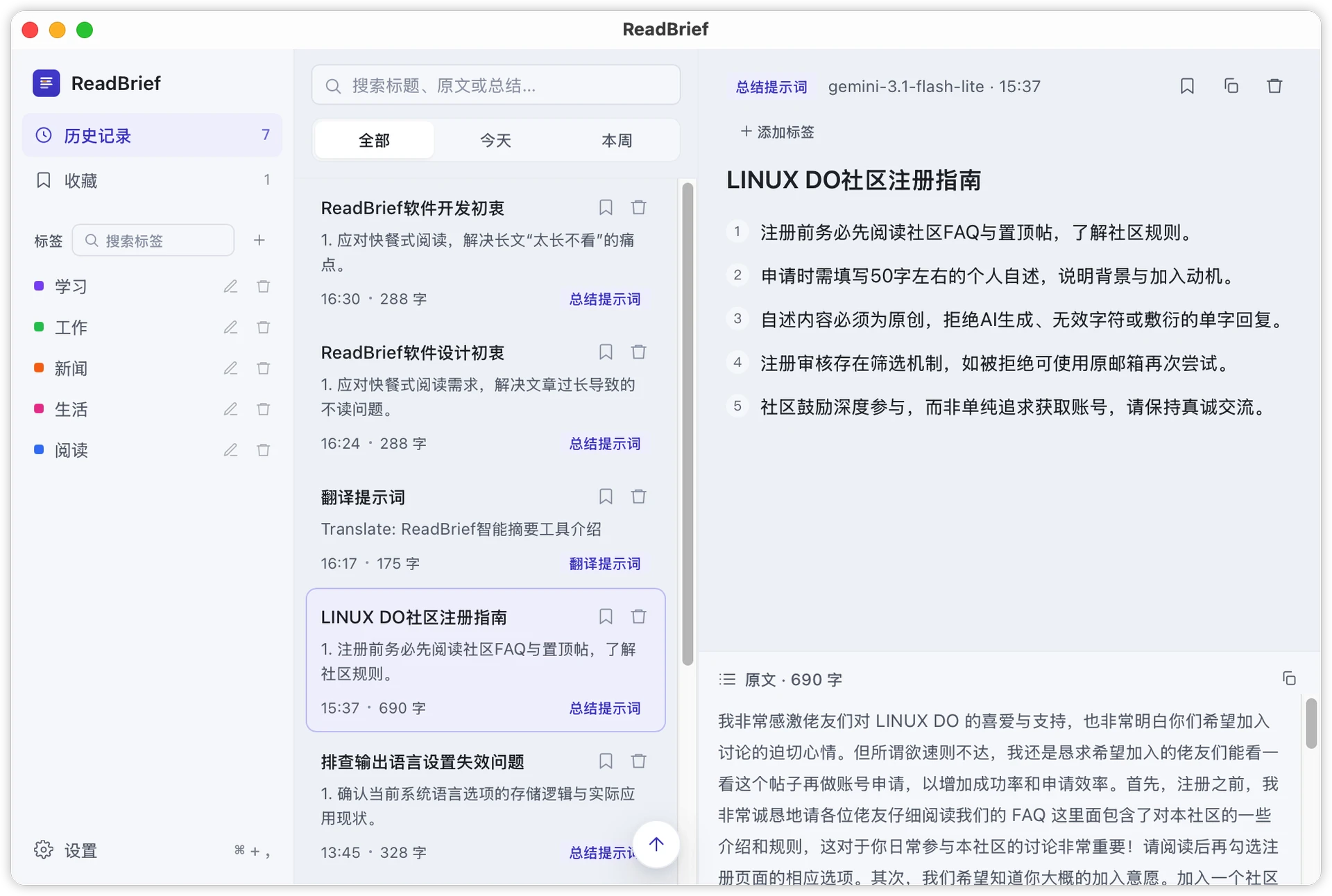The width and height of the screenshot is (1332, 896).
Task: Bookmark the 排查输出语言设置失效问题 entry
Action: point(606,761)
